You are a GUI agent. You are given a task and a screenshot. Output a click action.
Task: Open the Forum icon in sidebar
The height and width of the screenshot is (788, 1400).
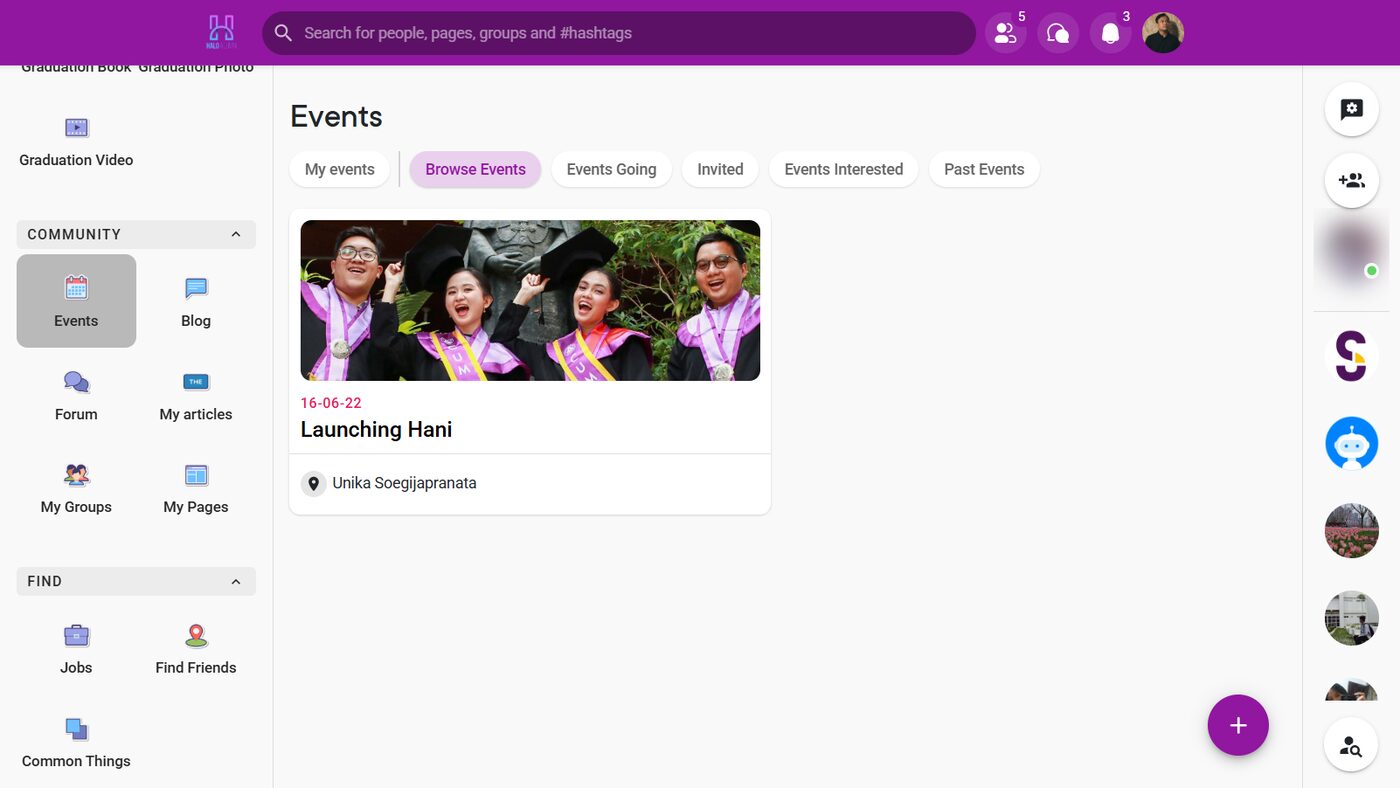pos(76,382)
